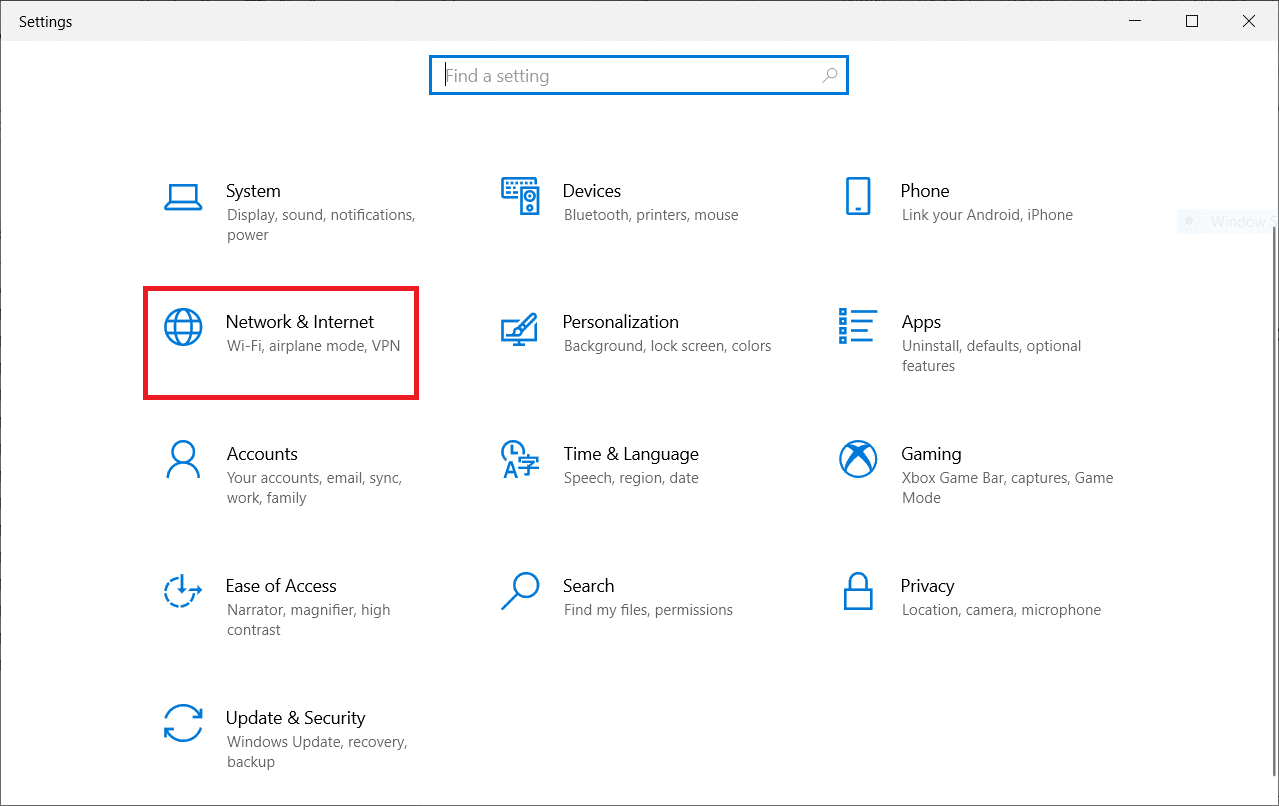Click 'Display, sound, notifications, power' text
Screen dimensions: 1279x806
pos(321,225)
